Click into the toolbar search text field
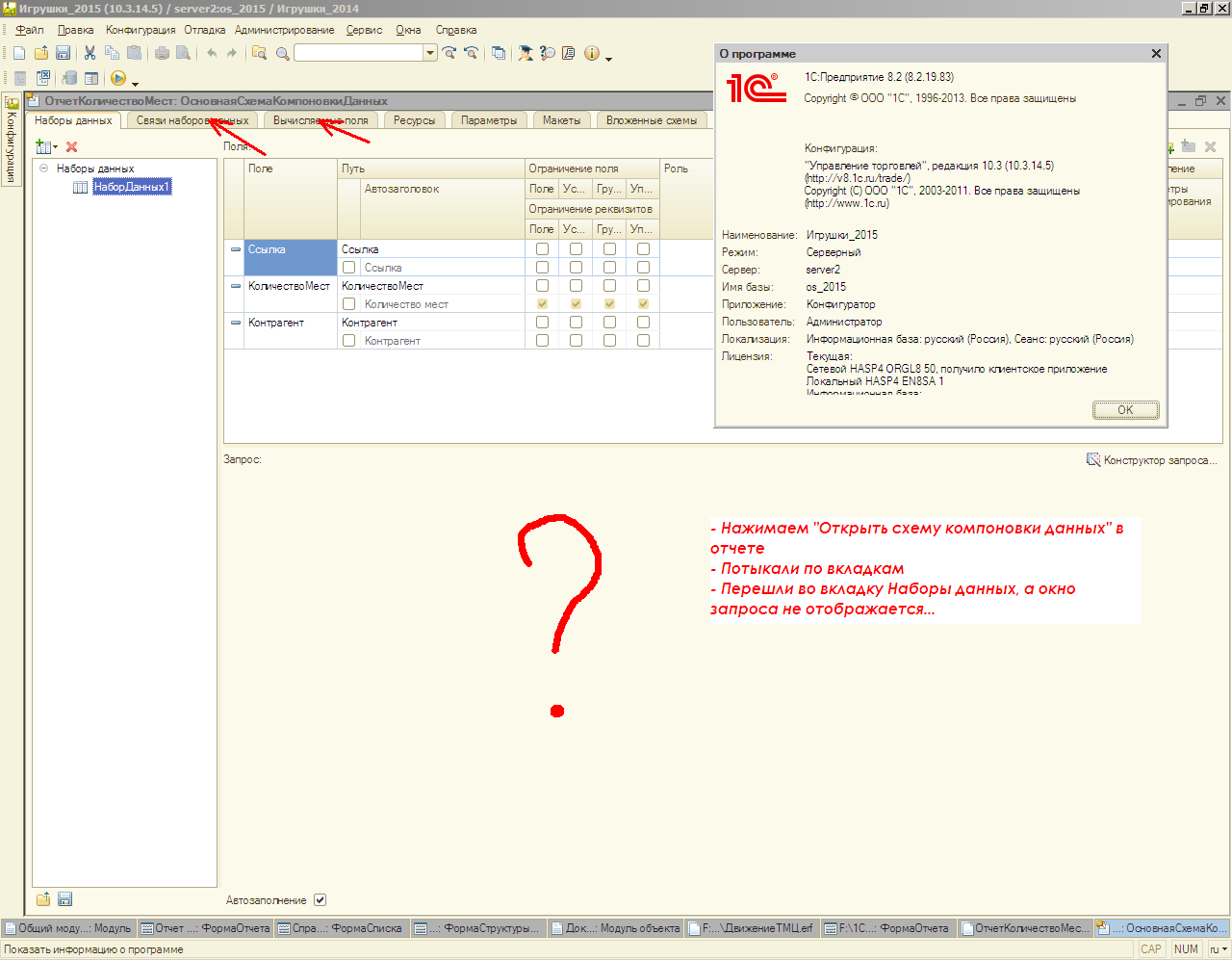The width and height of the screenshot is (1232, 960). (359, 53)
